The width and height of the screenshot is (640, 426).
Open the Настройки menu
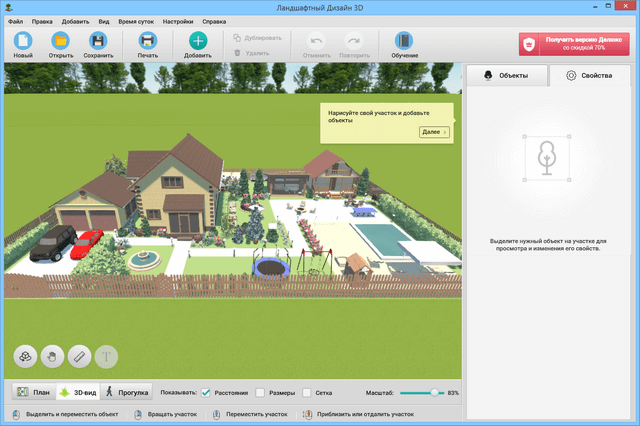pyautogui.click(x=179, y=20)
